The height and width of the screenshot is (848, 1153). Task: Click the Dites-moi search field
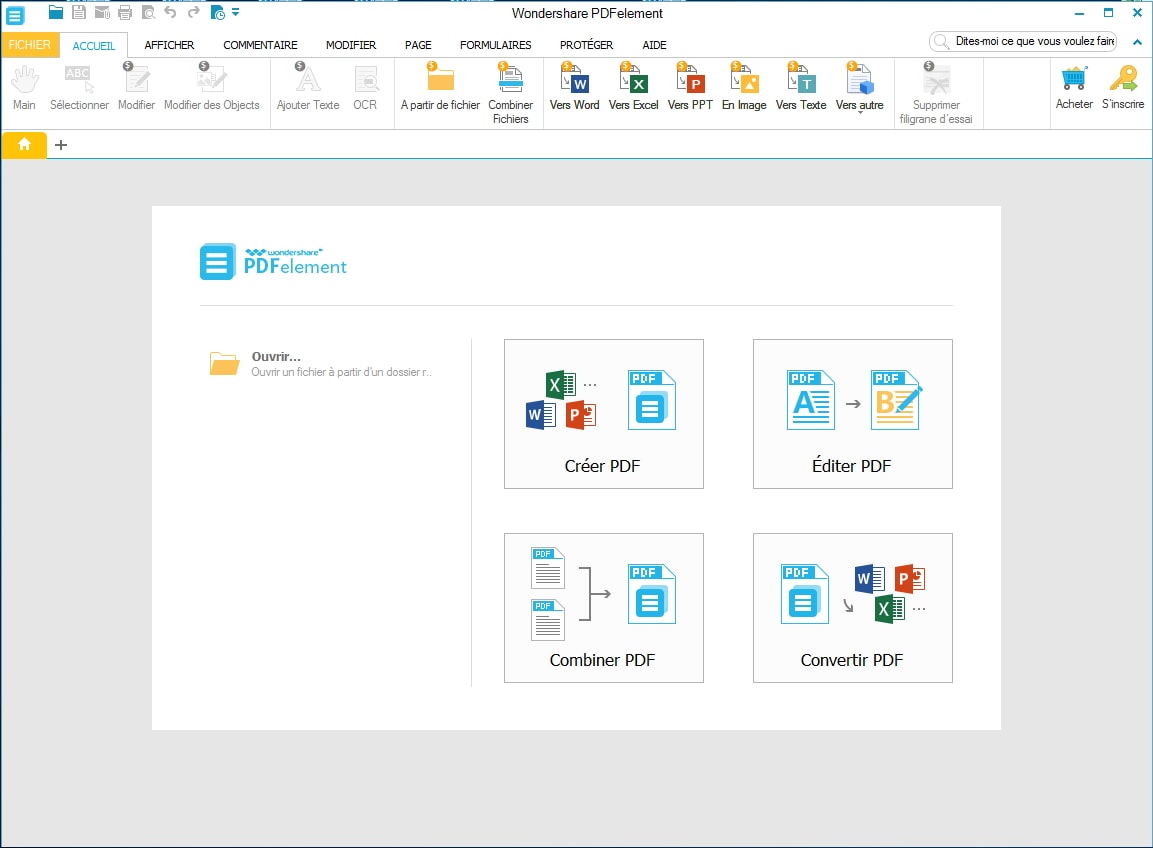(x=1023, y=41)
